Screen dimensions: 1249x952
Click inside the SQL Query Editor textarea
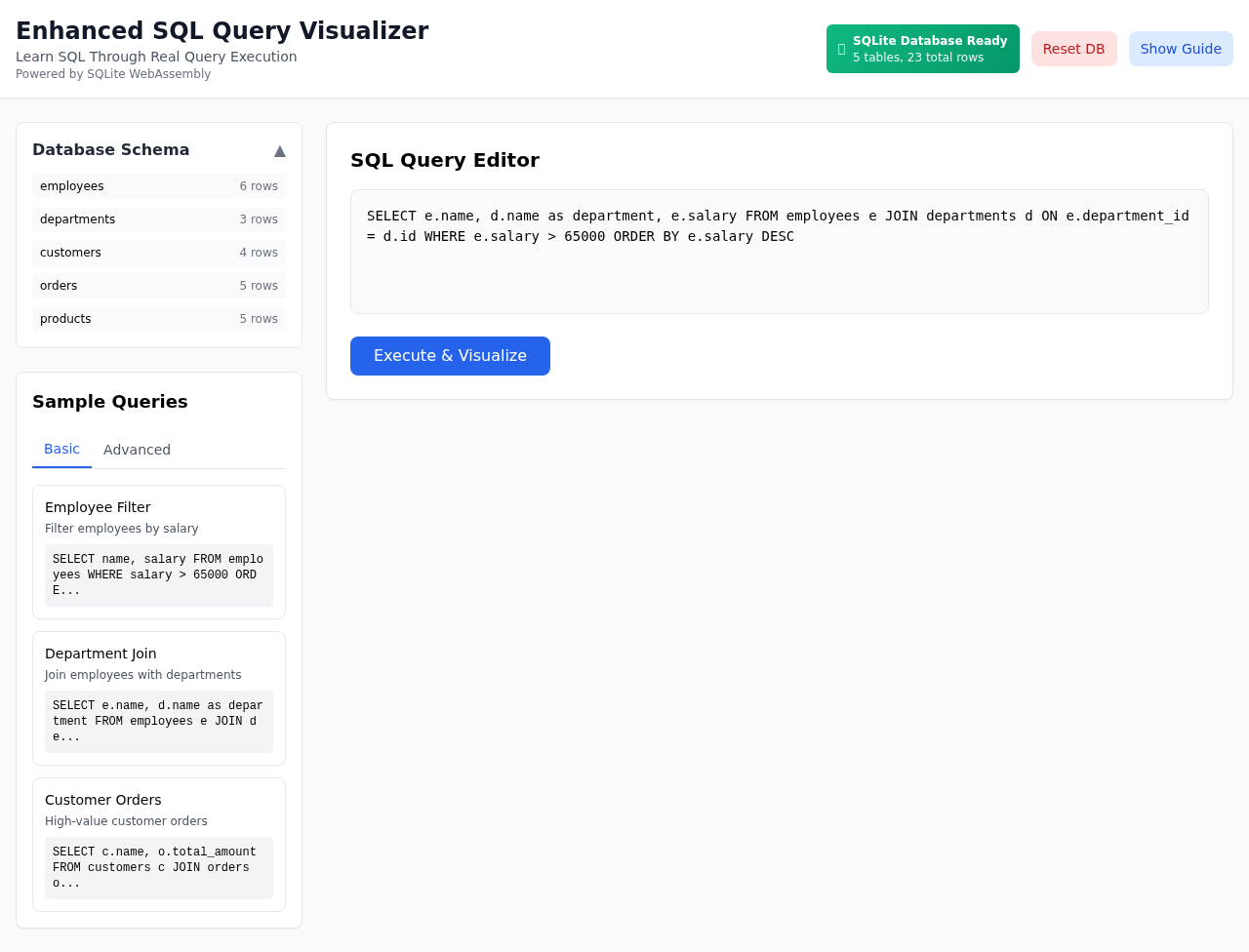(779, 252)
